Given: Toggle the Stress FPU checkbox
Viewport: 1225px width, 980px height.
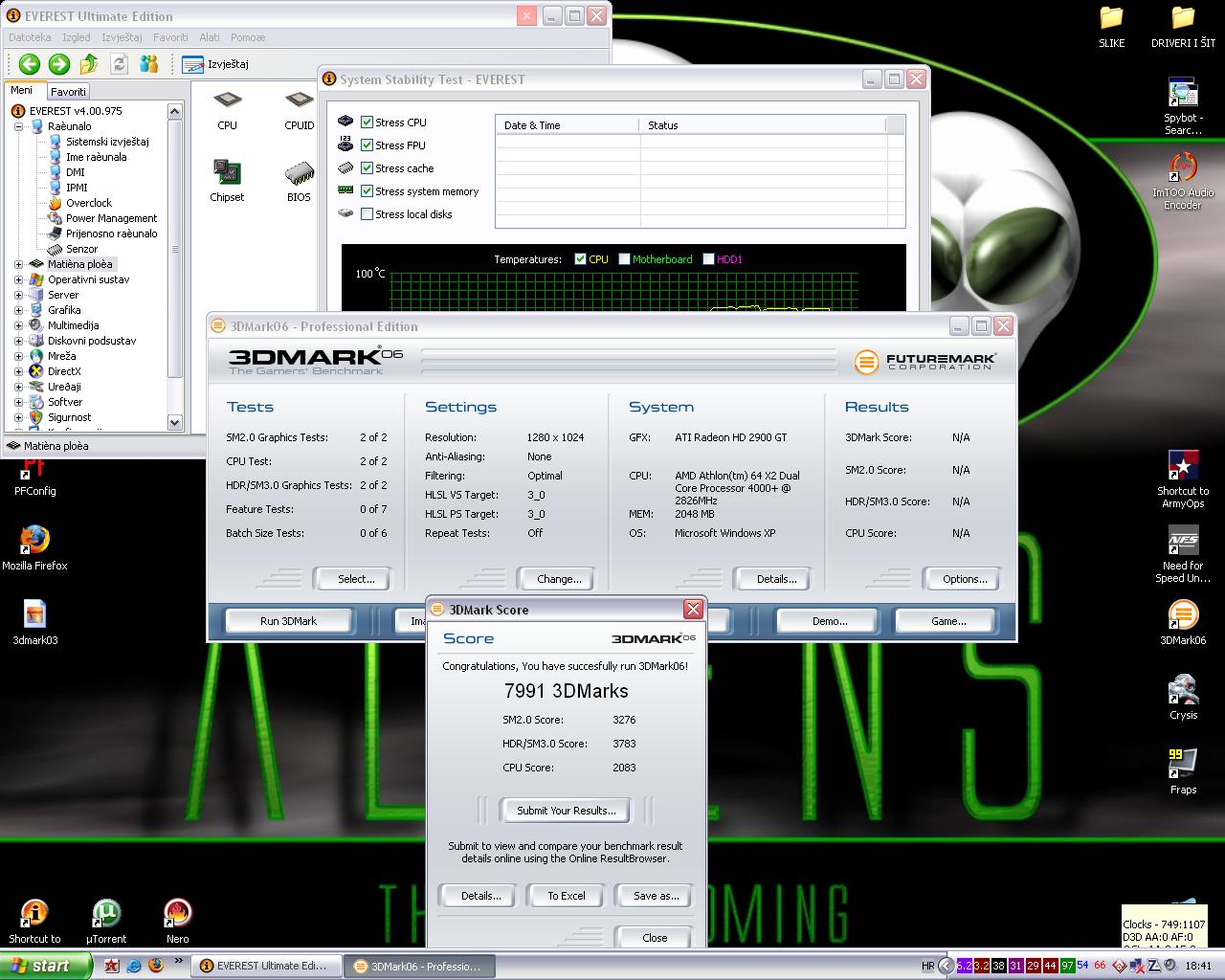Looking at the screenshot, I should point(367,145).
